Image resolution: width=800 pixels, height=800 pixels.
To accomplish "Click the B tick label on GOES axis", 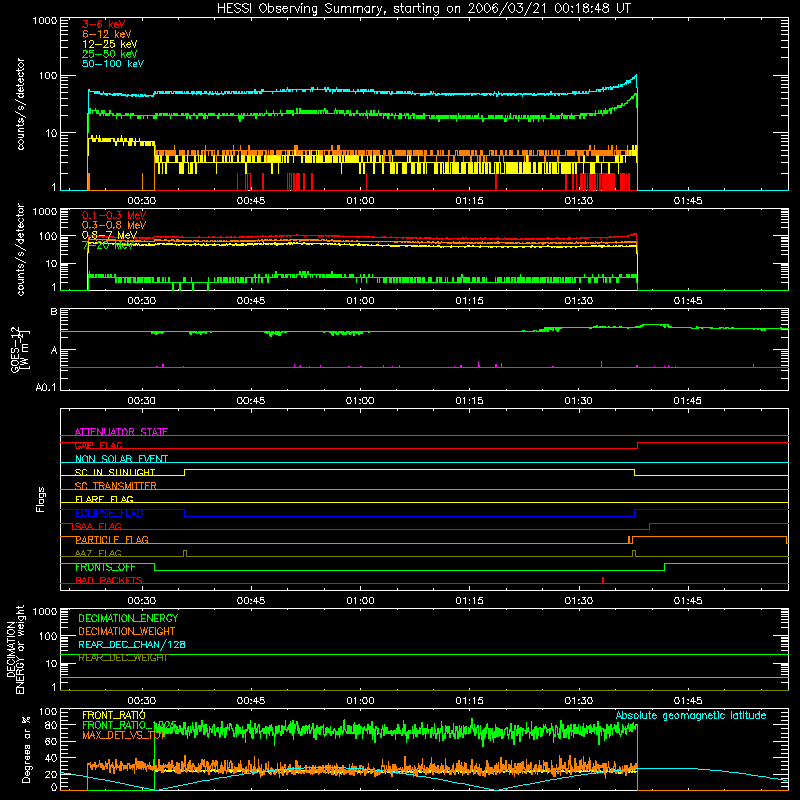I will pos(54,312).
